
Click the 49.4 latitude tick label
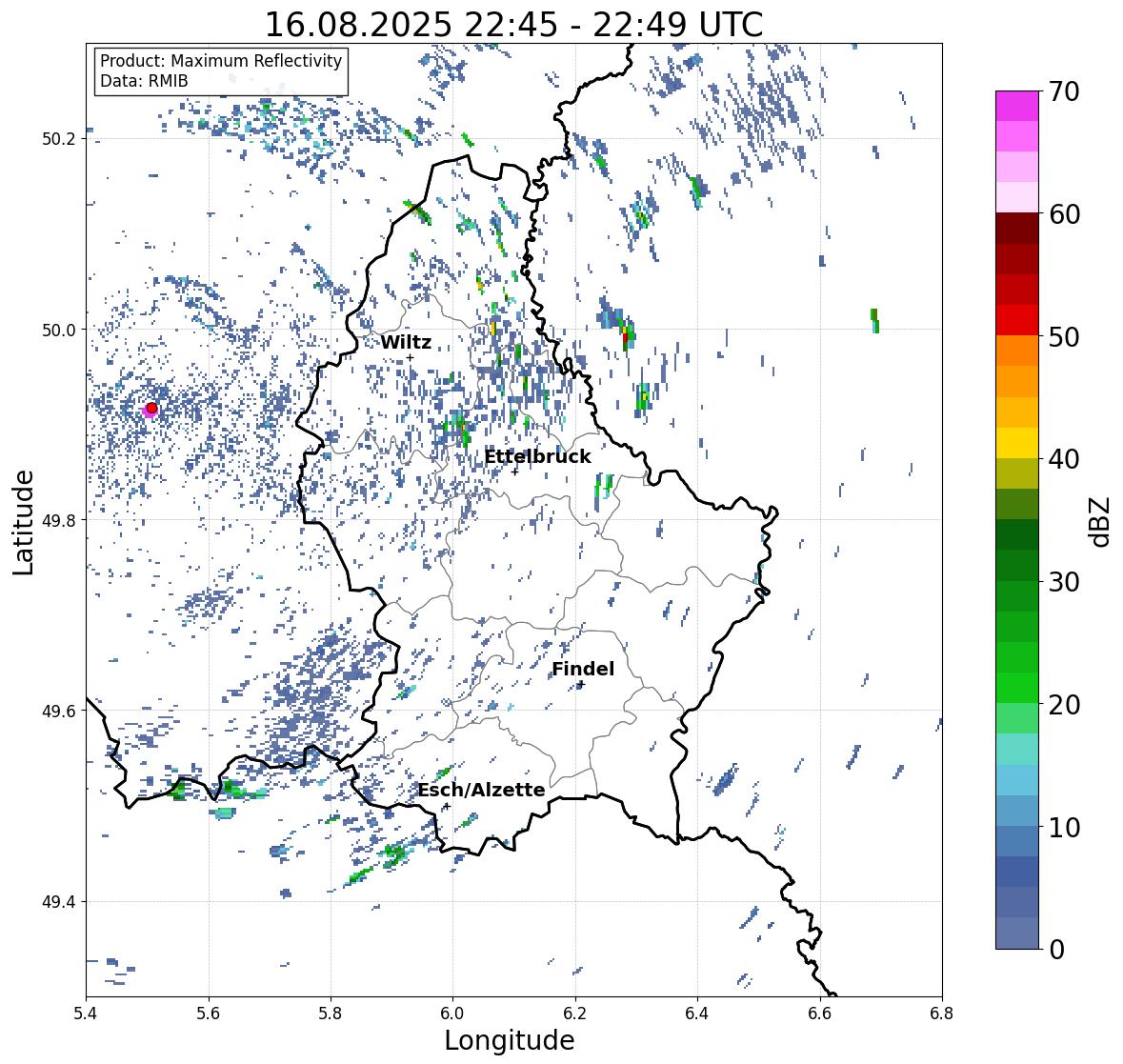point(58,902)
